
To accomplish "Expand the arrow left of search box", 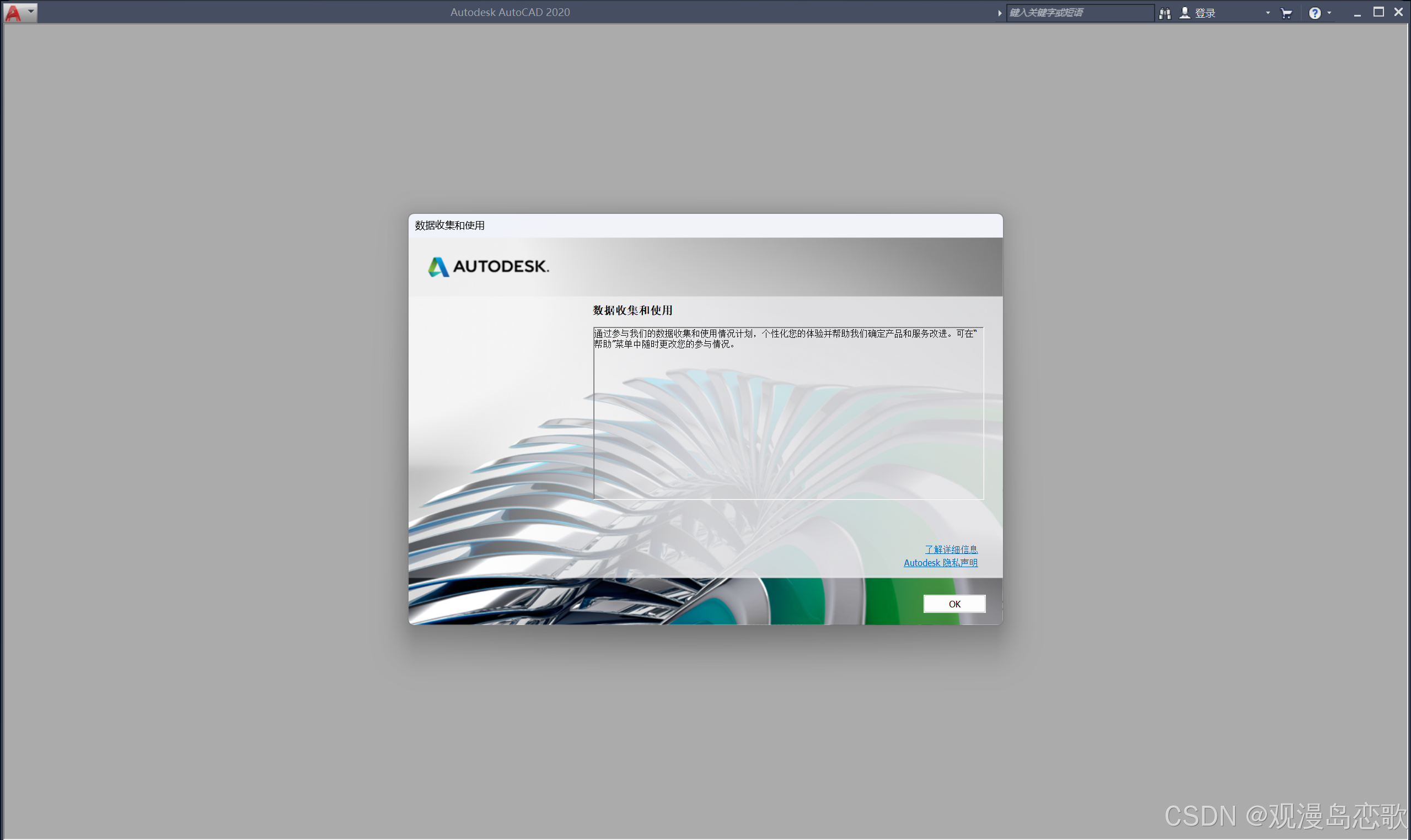I will coord(1000,13).
